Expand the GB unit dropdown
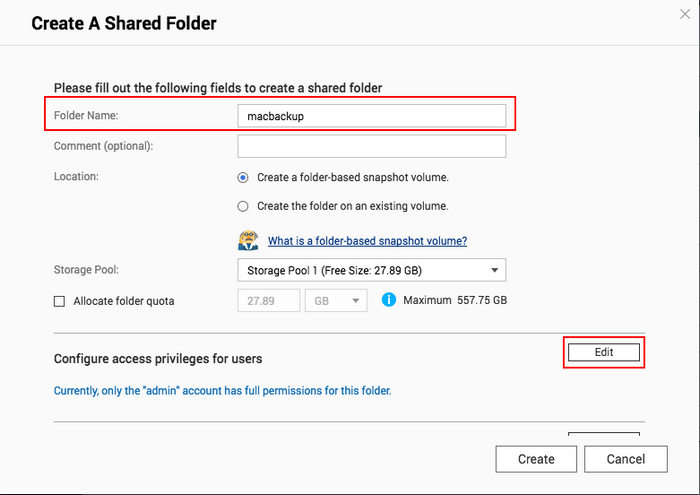The image size is (700, 495). click(x=336, y=301)
